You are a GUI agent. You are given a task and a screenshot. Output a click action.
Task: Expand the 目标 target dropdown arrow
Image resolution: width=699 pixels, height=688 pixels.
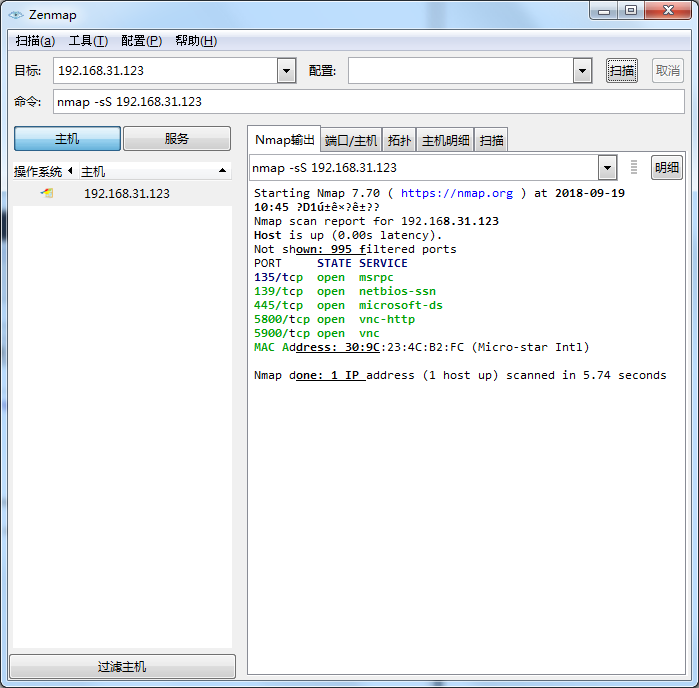(x=287, y=70)
